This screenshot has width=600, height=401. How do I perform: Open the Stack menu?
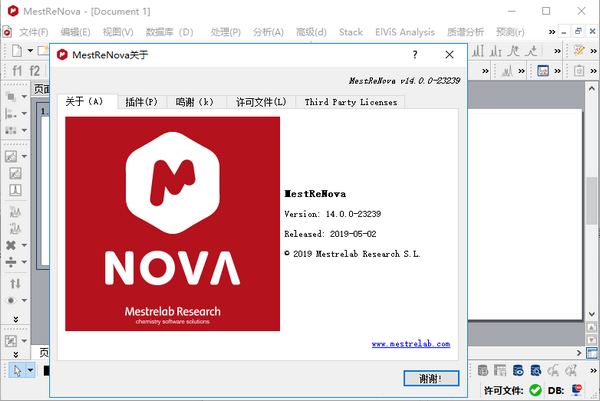[351, 32]
